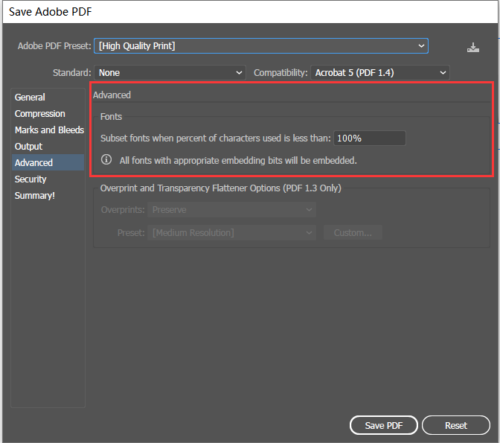The height and width of the screenshot is (443, 500).
Task: Open the Medium Resolution preset dropdown
Action: [x=232, y=232]
